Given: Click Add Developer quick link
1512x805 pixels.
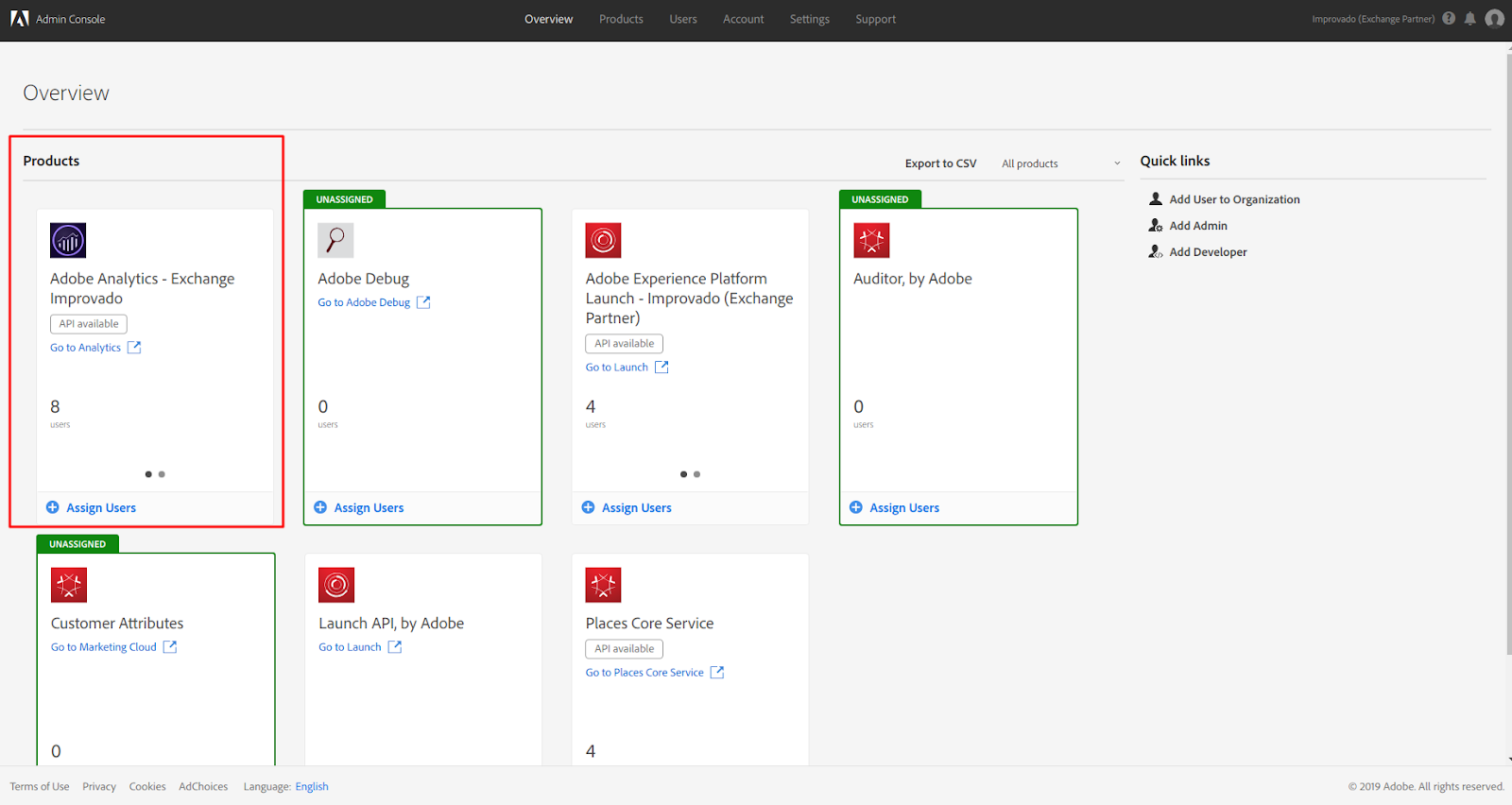Looking at the screenshot, I should [1208, 252].
